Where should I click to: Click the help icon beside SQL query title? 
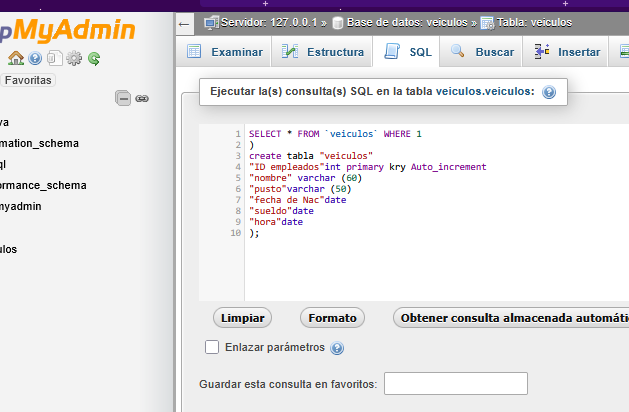coord(549,92)
